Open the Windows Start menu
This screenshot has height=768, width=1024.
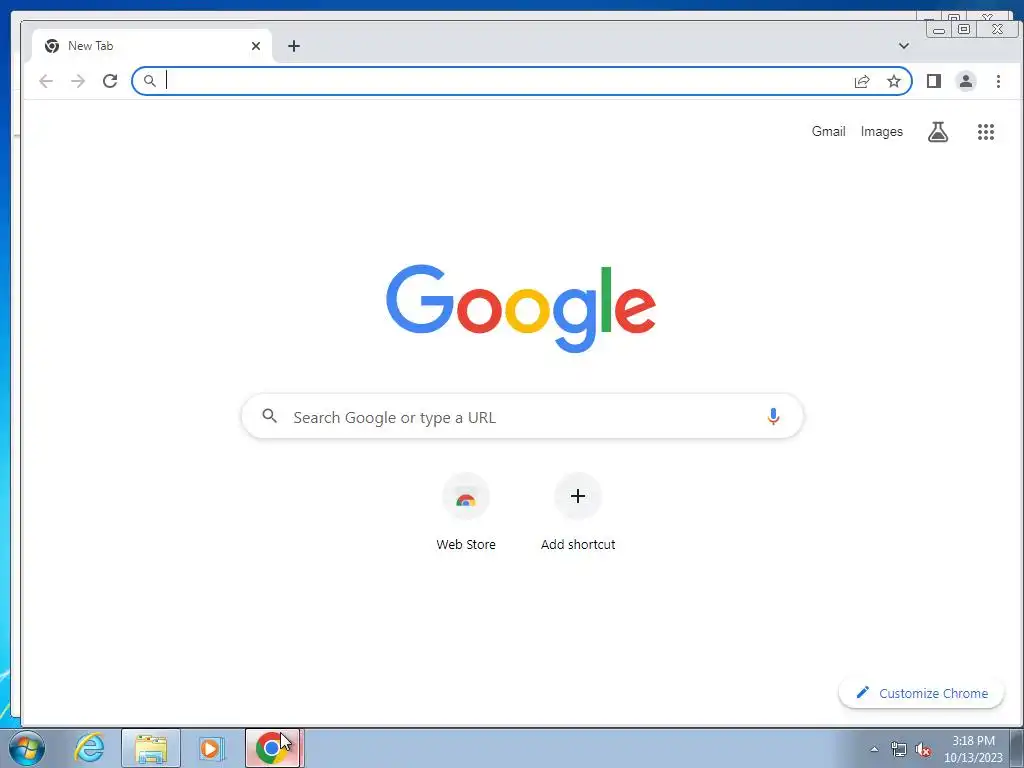coord(27,748)
